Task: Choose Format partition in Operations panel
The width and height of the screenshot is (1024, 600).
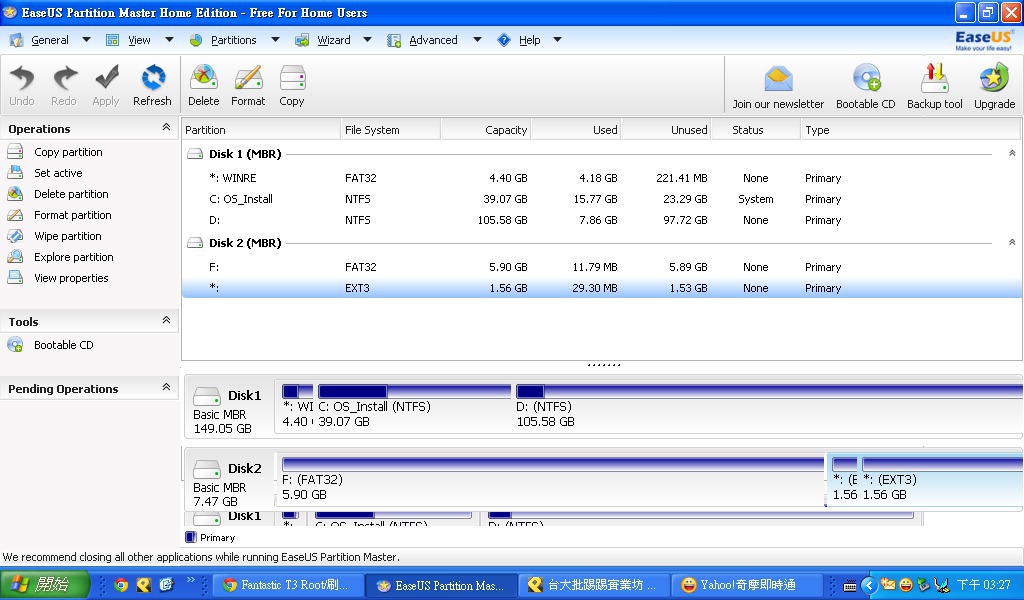Action: (x=72, y=215)
